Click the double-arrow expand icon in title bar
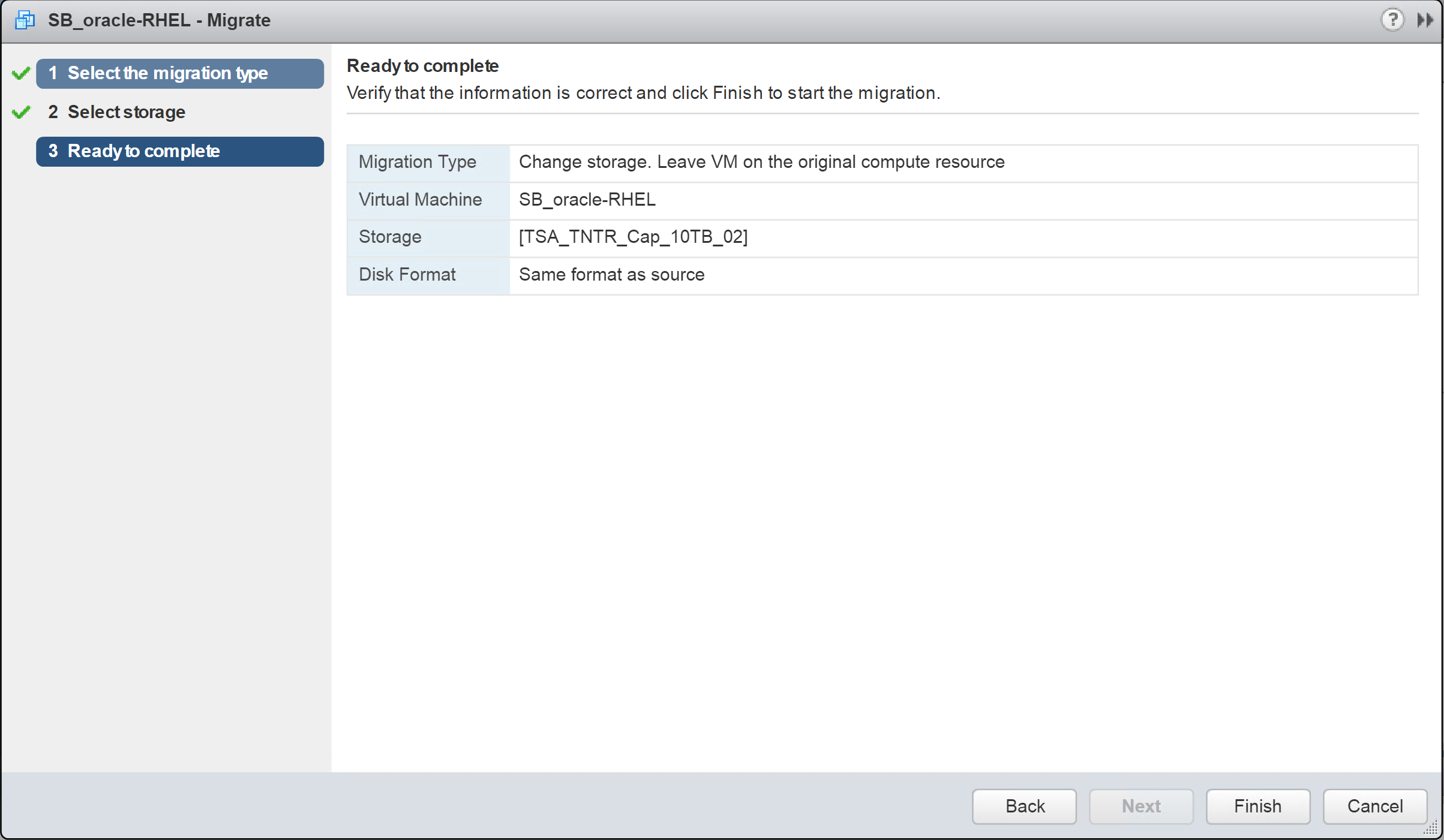The width and height of the screenshot is (1444, 840). (1425, 20)
